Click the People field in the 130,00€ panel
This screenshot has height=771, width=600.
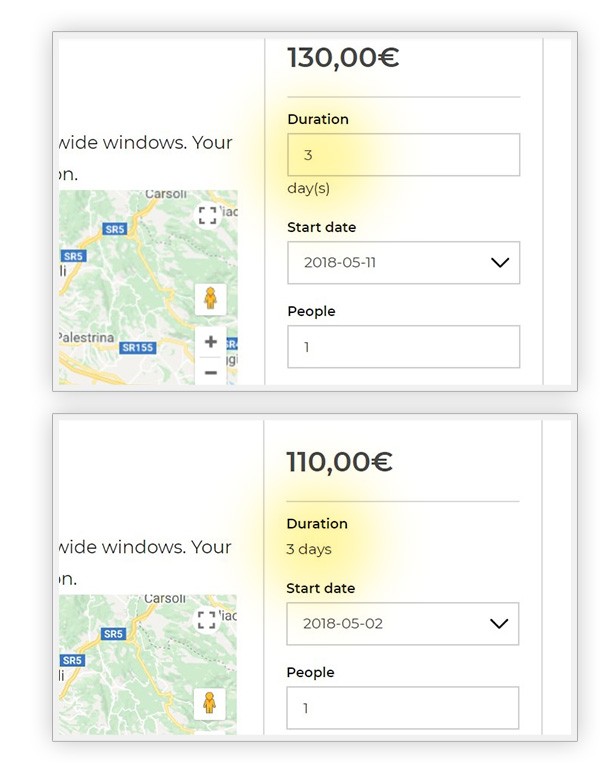pyautogui.click(x=403, y=347)
